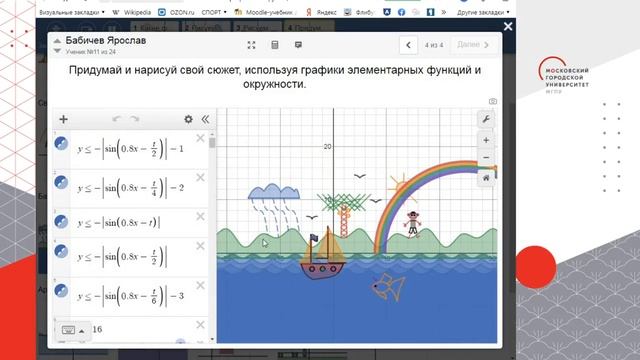Screen dimensions: 640x360
Task: Close the student work overlay
Action: [x=508, y=27]
